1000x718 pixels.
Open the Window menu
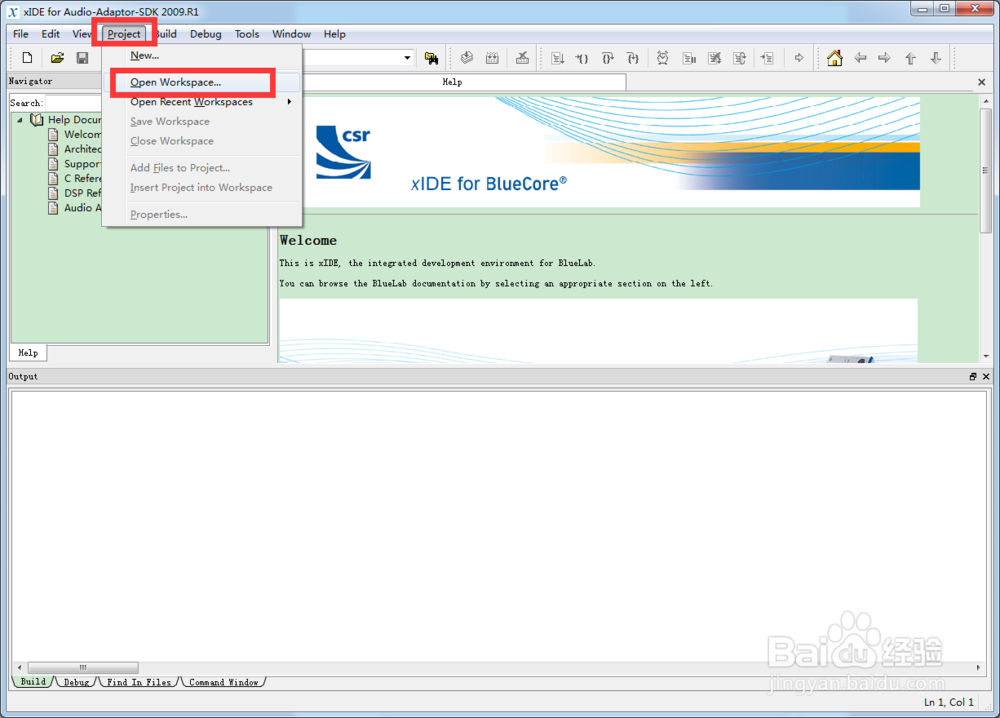click(291, 34)
